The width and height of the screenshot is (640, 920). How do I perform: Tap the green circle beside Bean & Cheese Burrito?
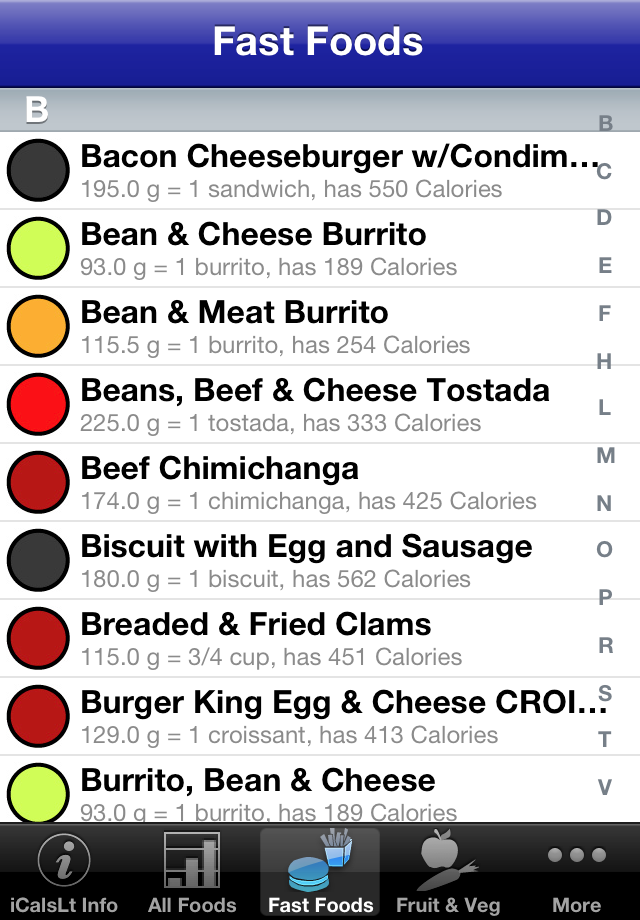click(x=38, y=248)
